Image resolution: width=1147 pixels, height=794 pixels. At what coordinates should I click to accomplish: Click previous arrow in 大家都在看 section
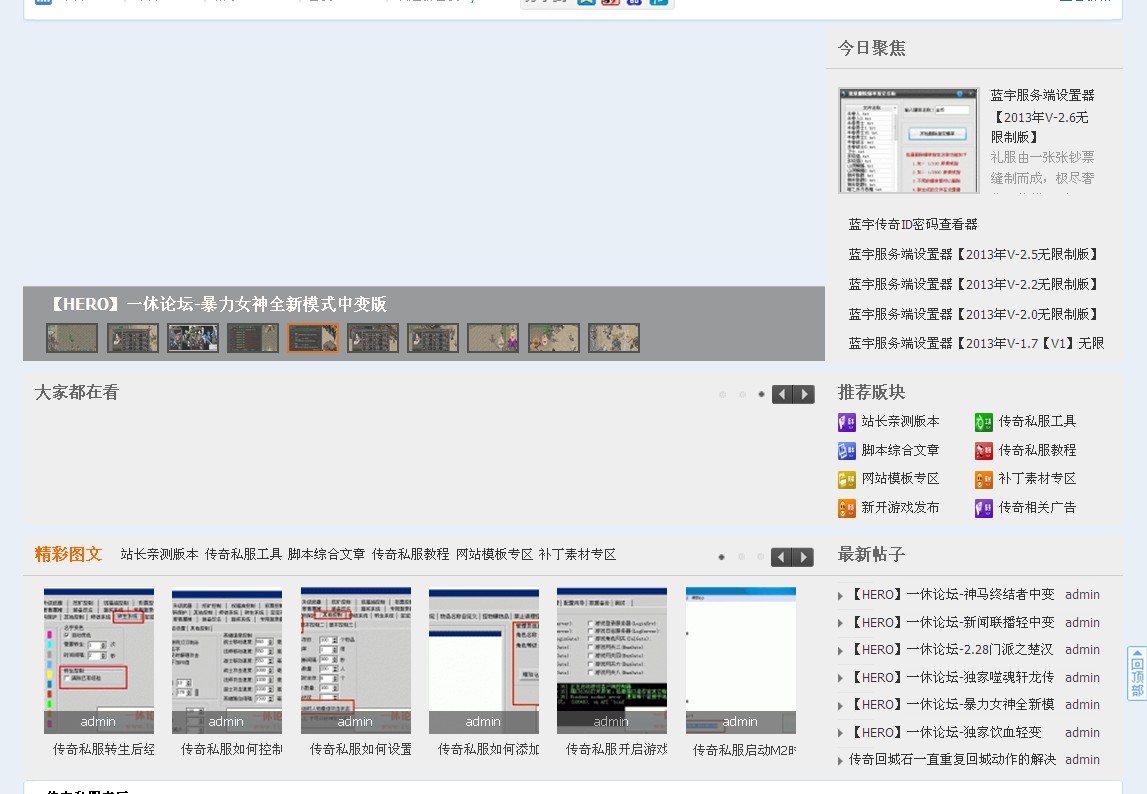(782, 394)
